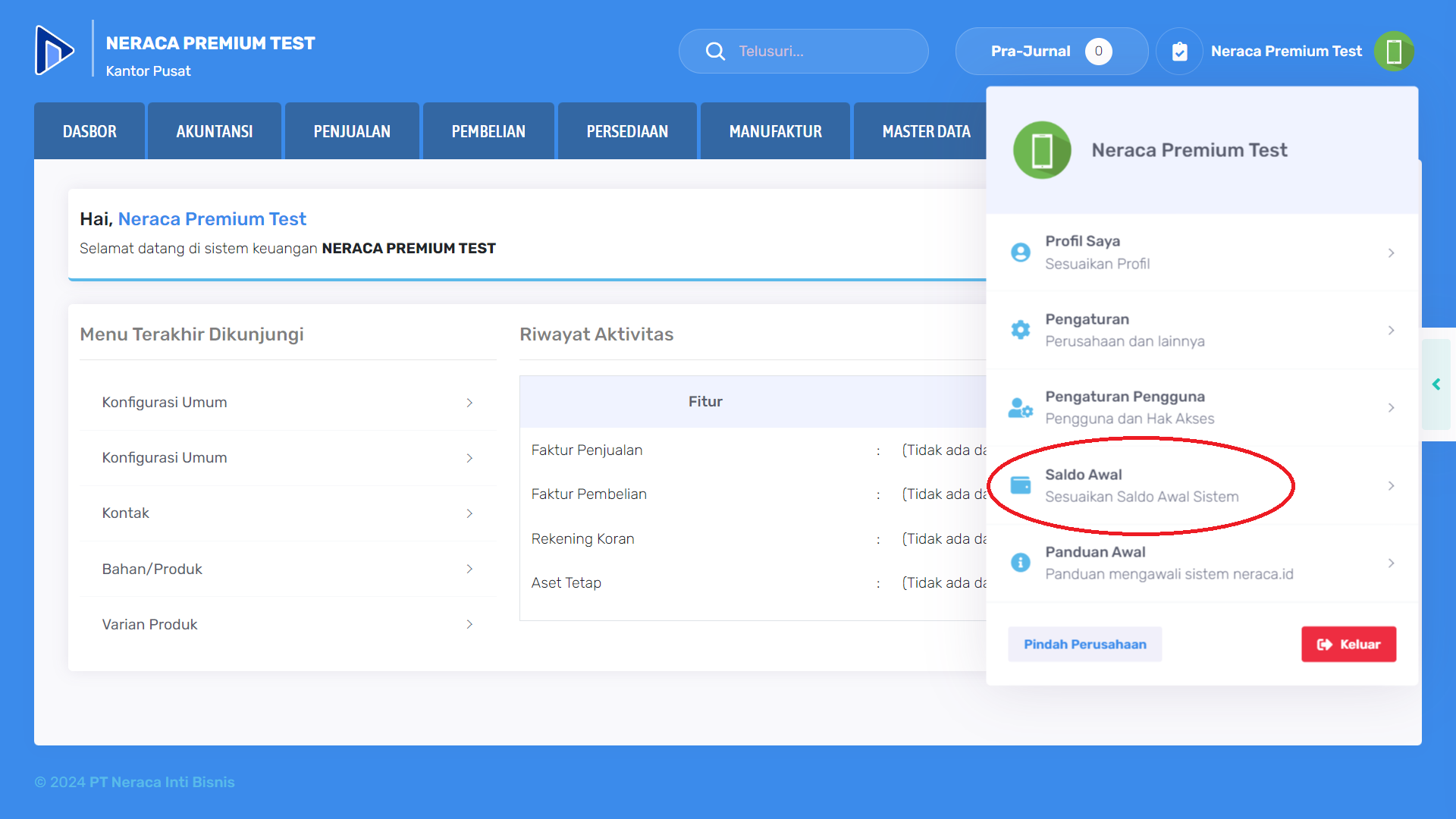Viewport: 1456px width, 819px height.
Task: Click the Neraca Premium Test link in greeting
Action: click(212, 219)
